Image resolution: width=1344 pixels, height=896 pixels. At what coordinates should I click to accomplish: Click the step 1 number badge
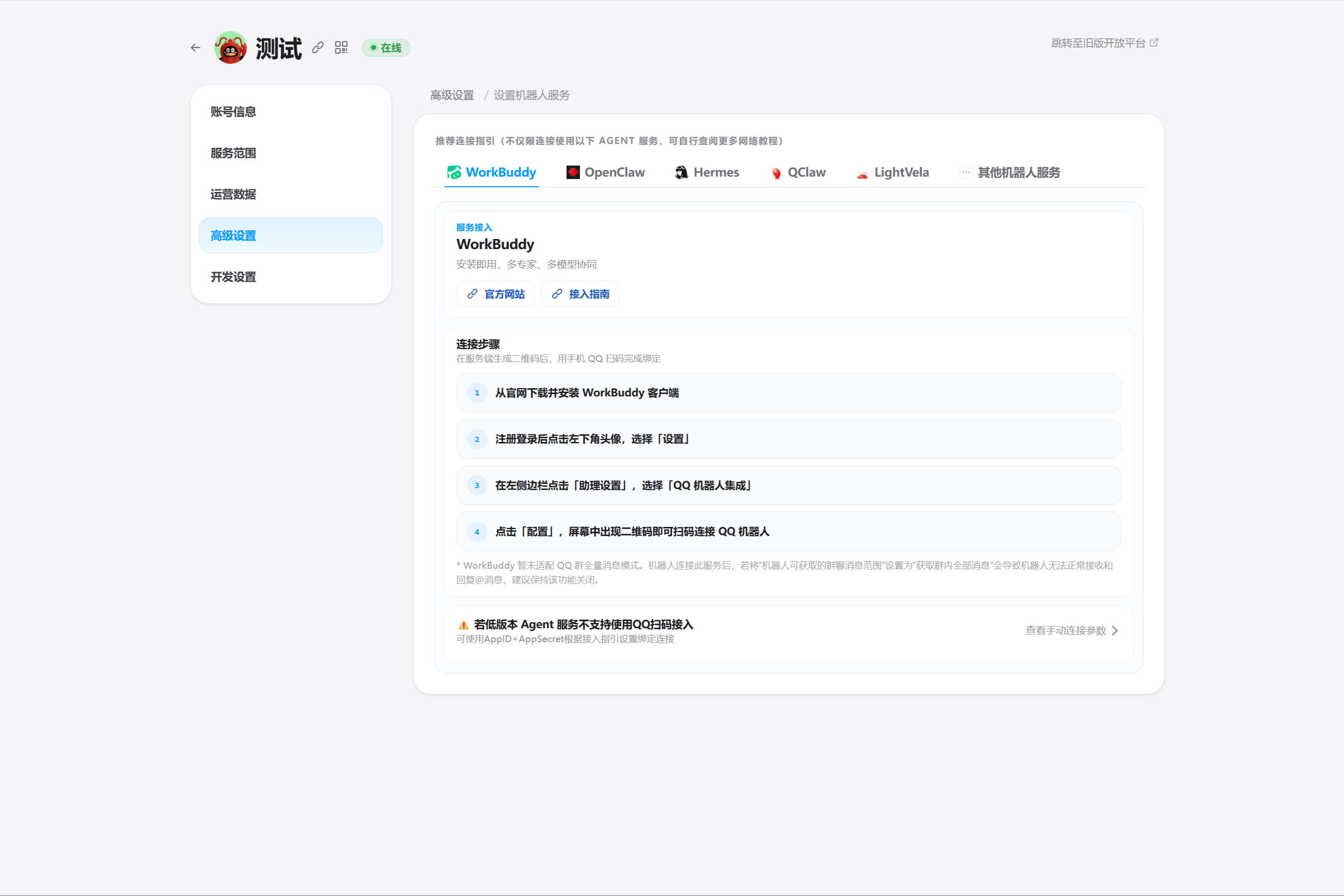pos(477,393)
